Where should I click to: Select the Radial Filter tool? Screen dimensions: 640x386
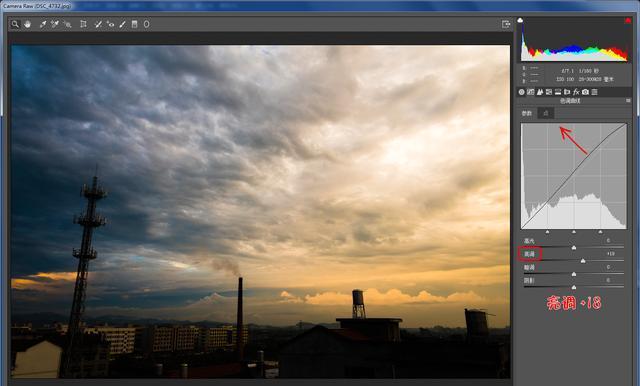click(146, 24)
